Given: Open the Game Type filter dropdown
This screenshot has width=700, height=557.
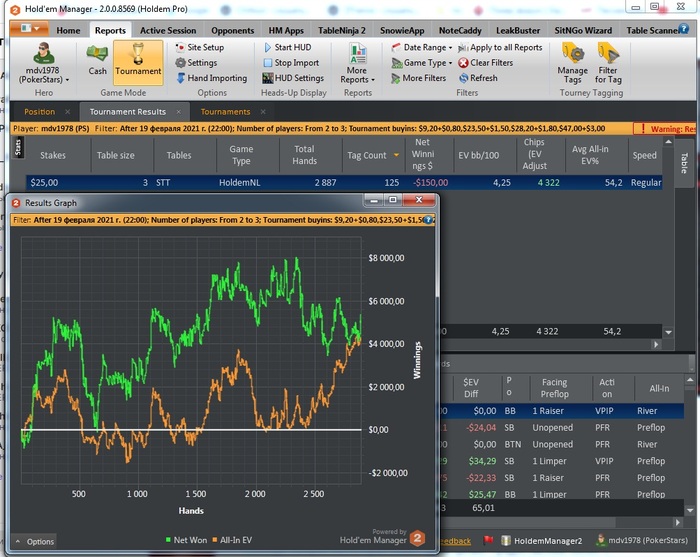Looking at the screenshot, I should pyautogui.click(x=421, y=62).
